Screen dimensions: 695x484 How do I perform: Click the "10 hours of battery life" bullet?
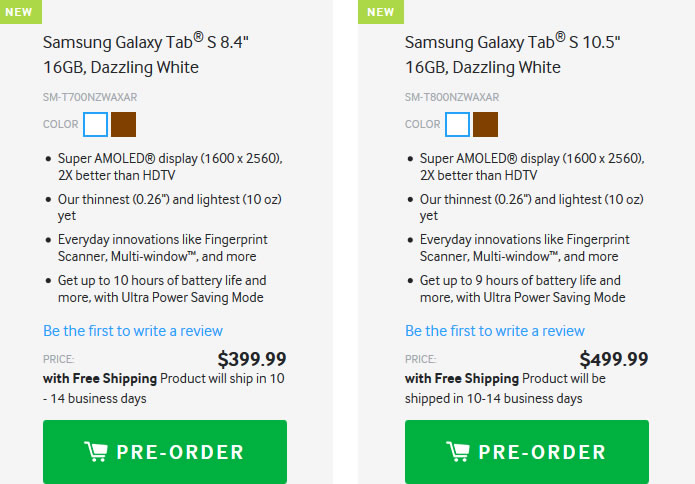pos(162,289)
